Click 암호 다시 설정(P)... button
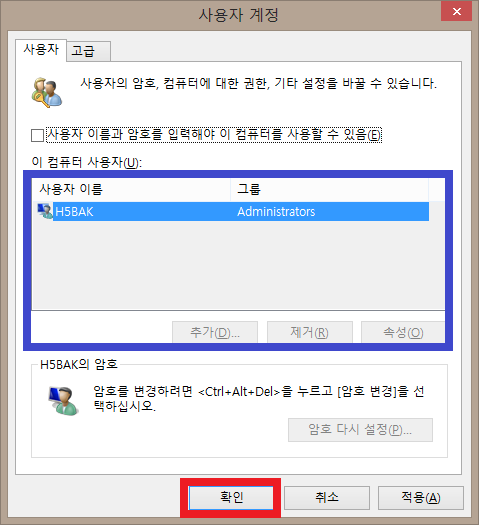 [x=360, y=430]
